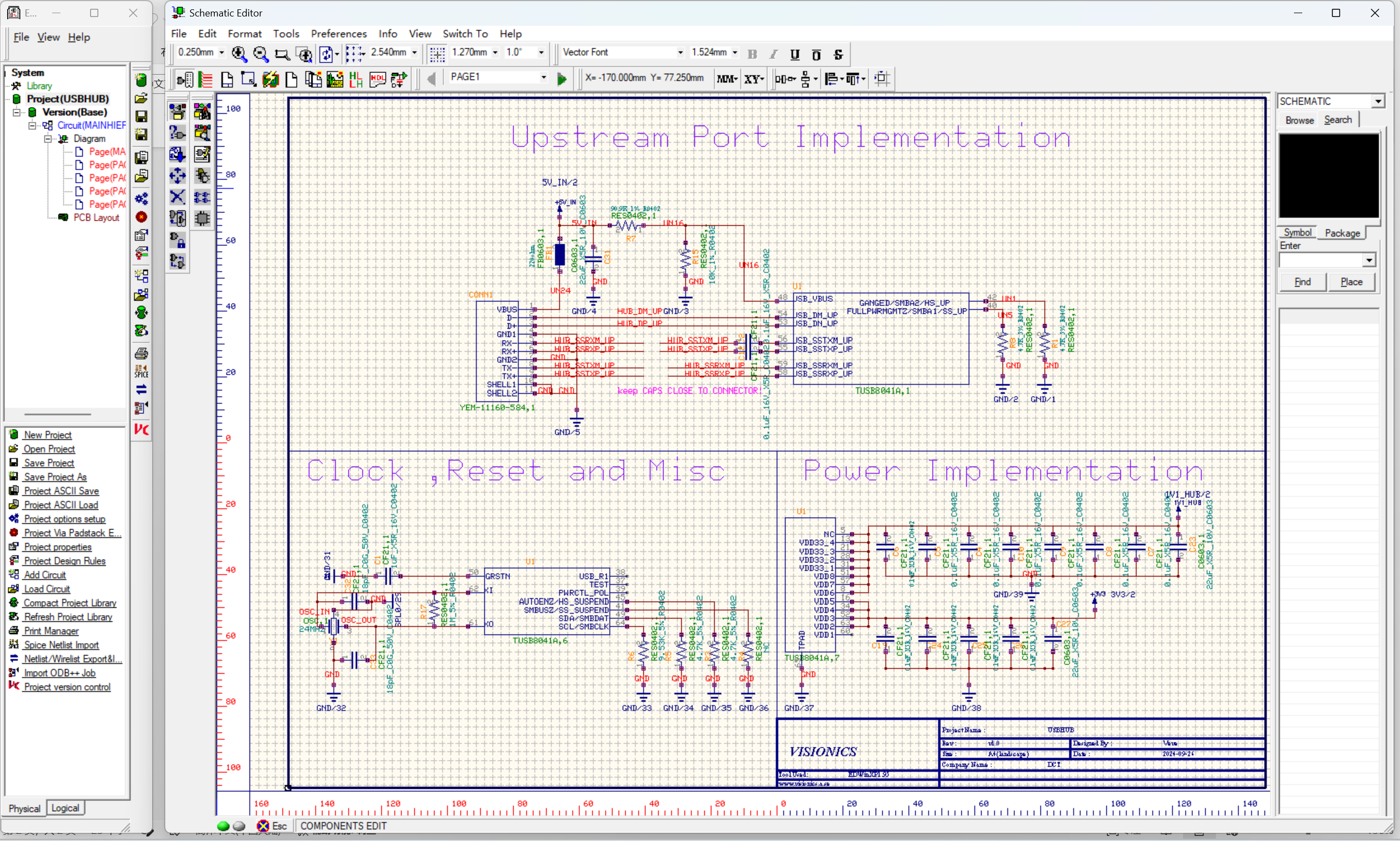Open the Preferences menu
Viewport: 1400px width, 841px height.
click(338, 33)
